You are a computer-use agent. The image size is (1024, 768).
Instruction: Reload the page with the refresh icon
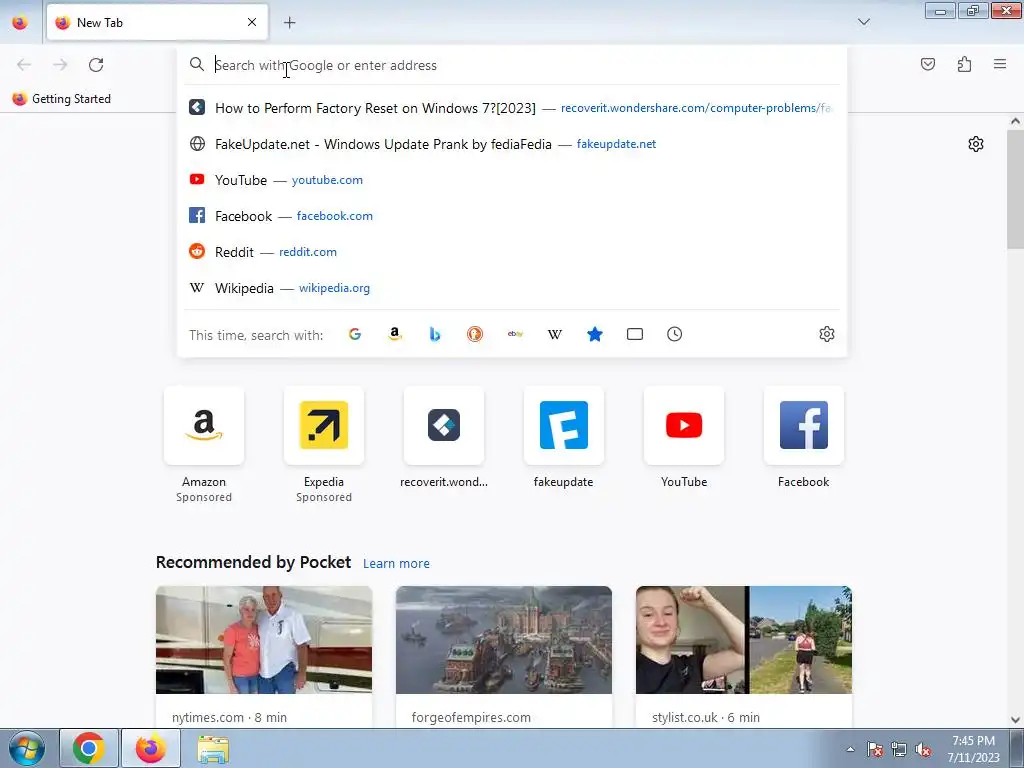[x=96, y=65]
